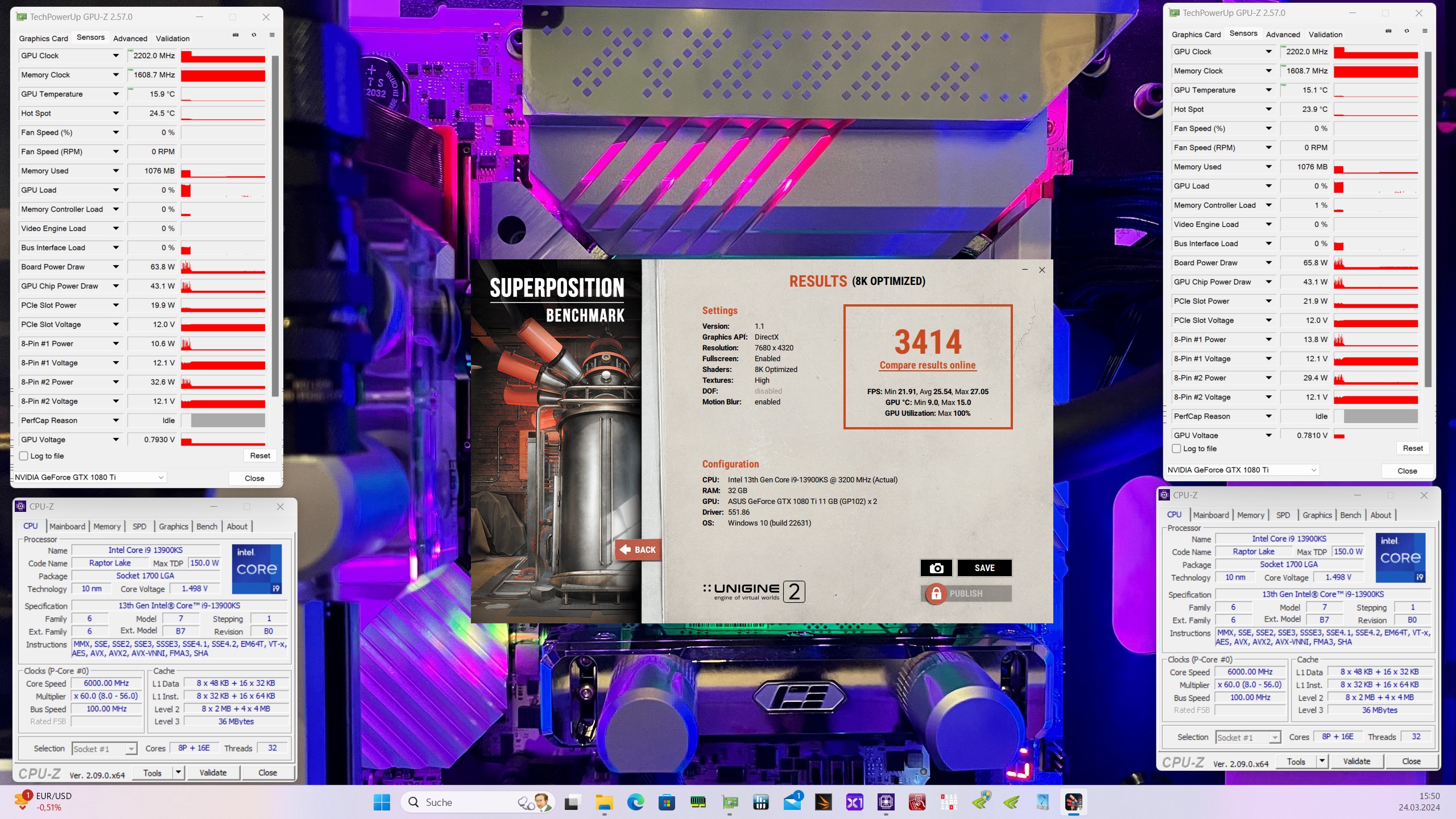Open Microsoft Store from the taskbar
This screenshot has height=819, width=1456.
click(667, 803)
